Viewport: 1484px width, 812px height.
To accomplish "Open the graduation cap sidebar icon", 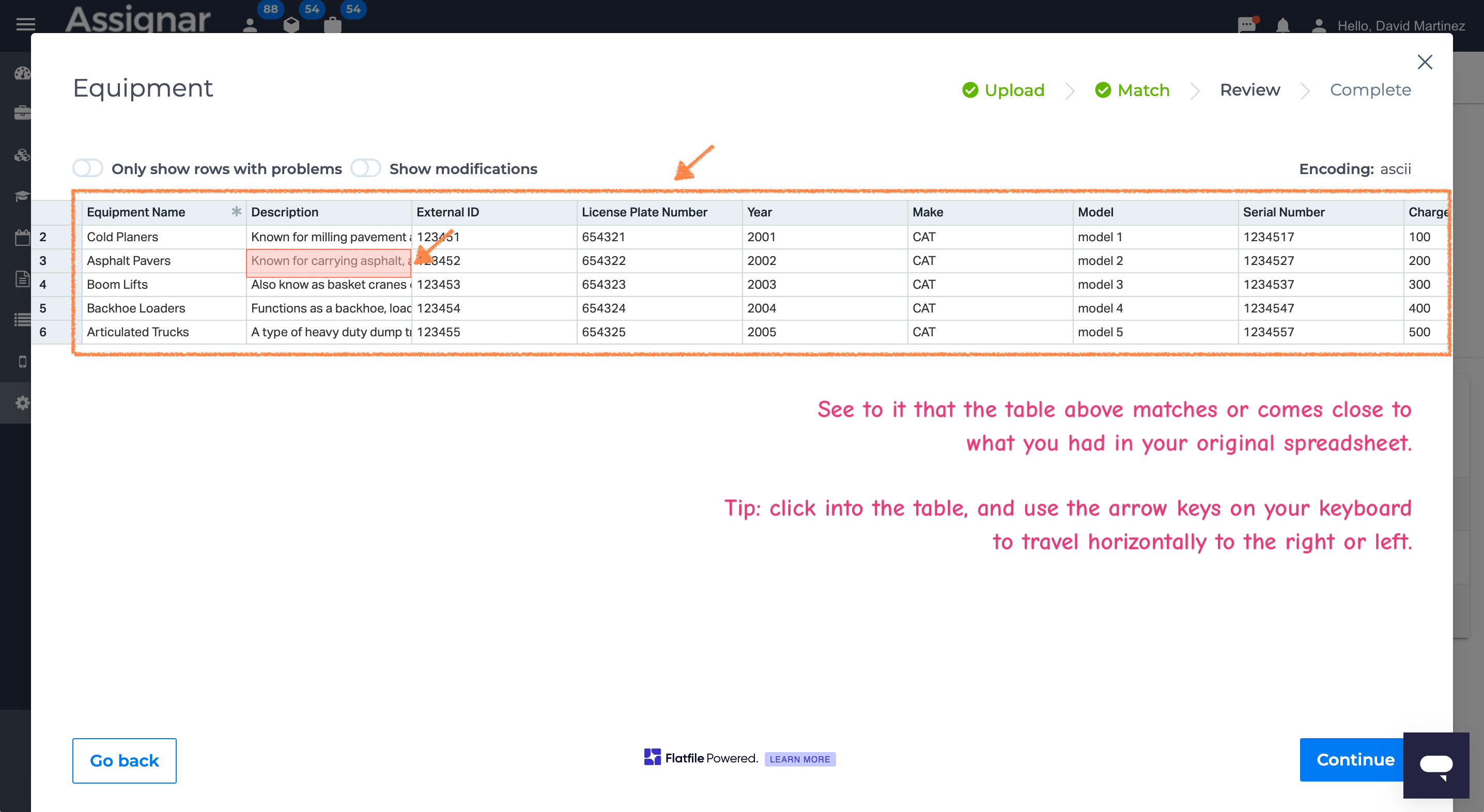I will [x=22, y=196].
